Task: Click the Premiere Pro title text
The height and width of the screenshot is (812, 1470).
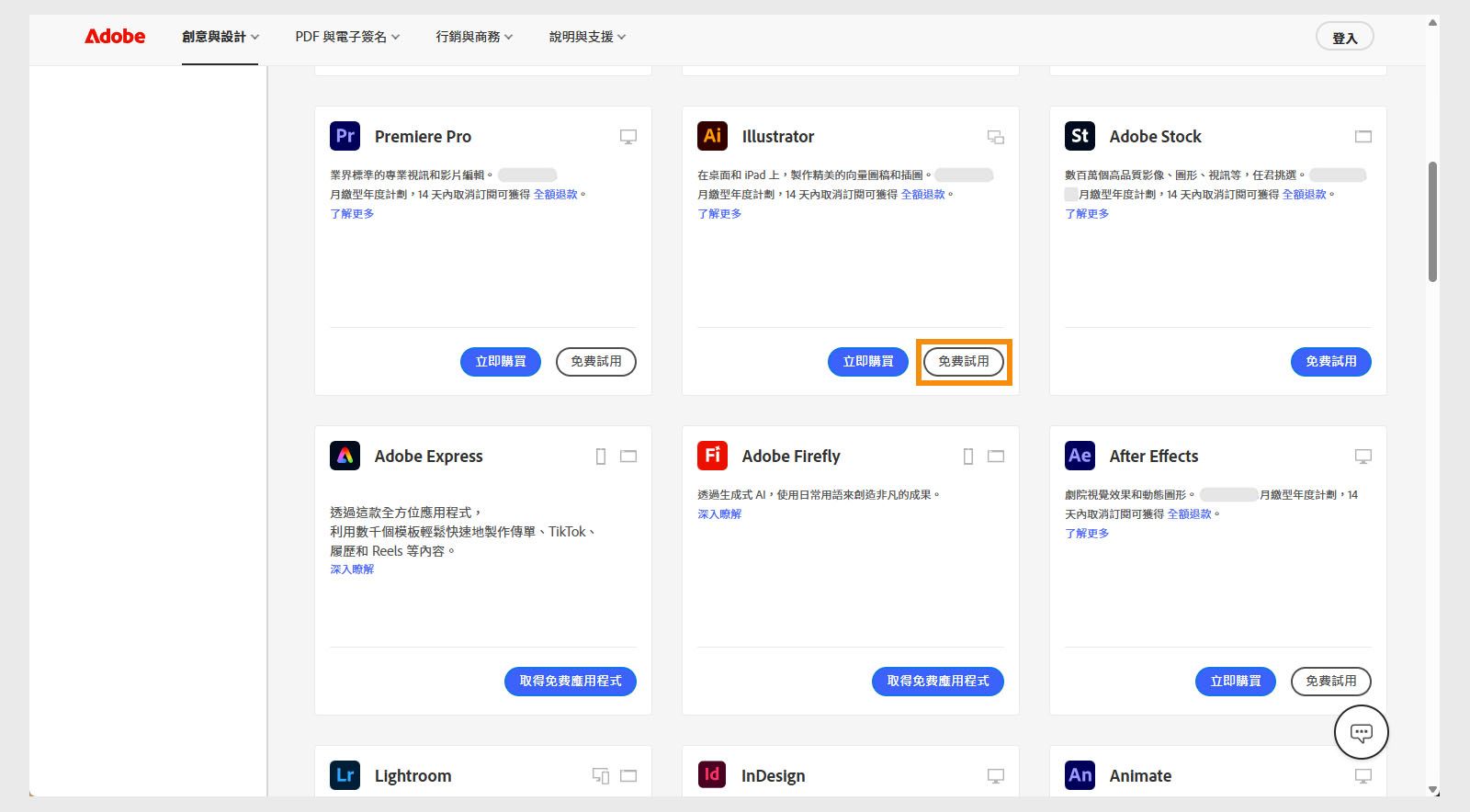Action: pyautogui.click(x=423, y=137)
